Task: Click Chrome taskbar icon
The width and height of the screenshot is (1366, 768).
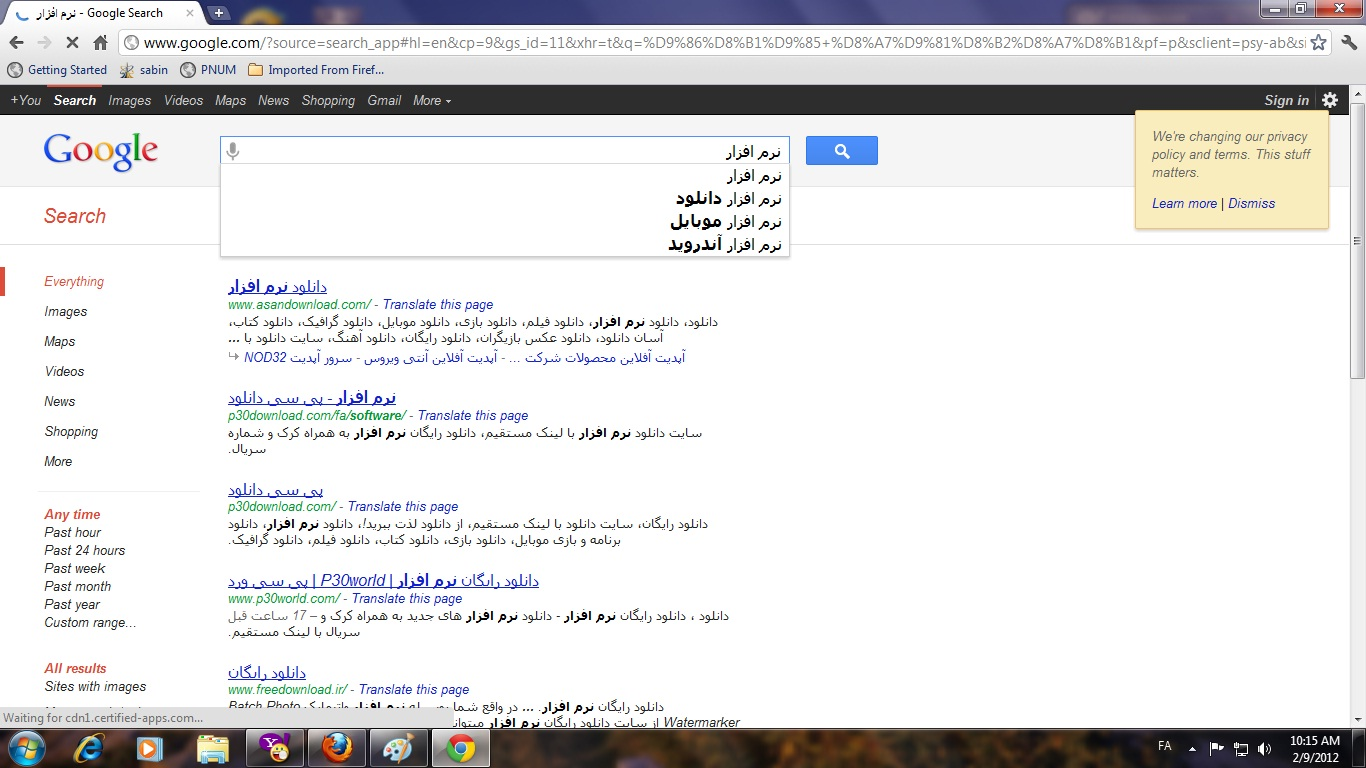Action: [x=460, y=748]
